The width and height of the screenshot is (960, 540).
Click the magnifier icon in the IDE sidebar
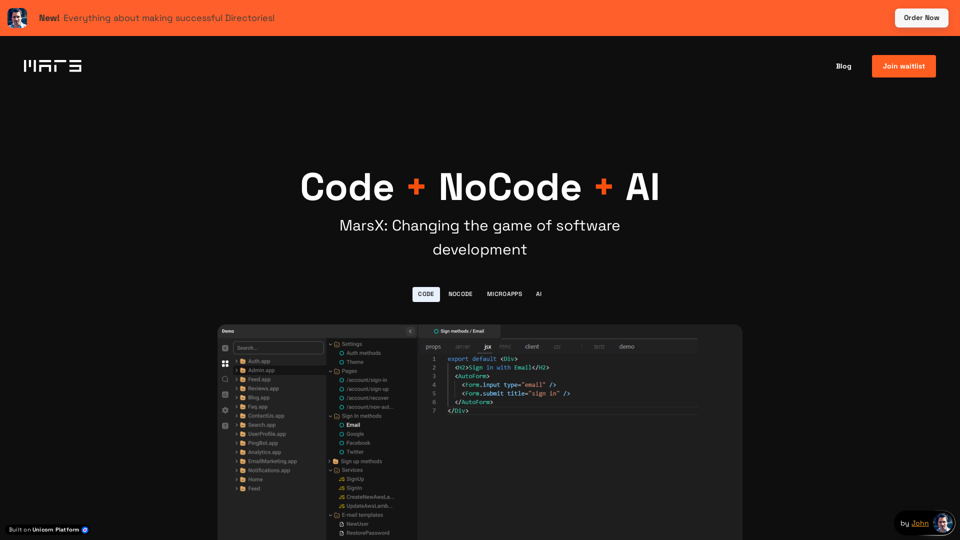click(225, 380)
